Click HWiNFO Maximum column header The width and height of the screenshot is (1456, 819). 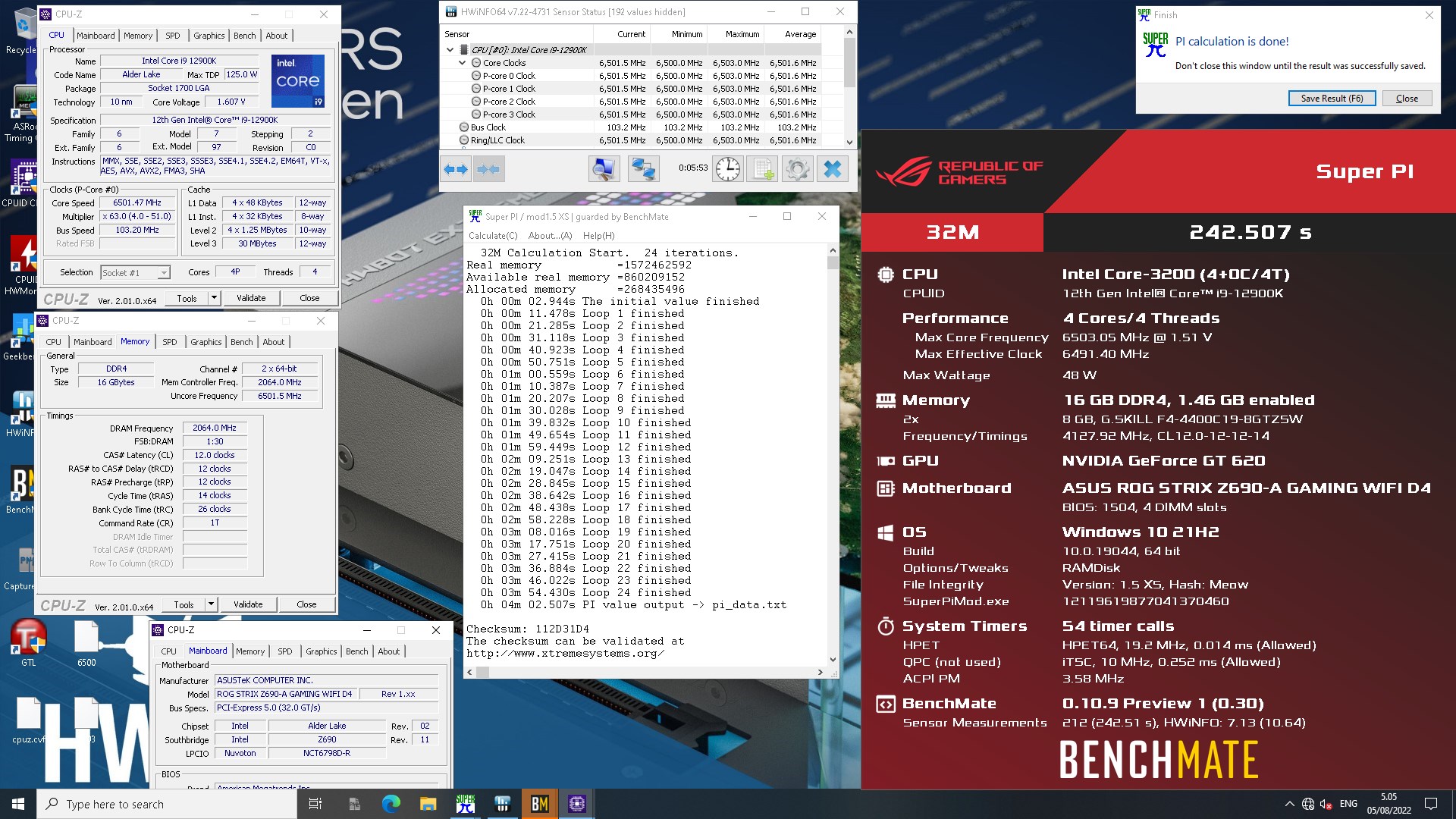click(x=735, y=34)
